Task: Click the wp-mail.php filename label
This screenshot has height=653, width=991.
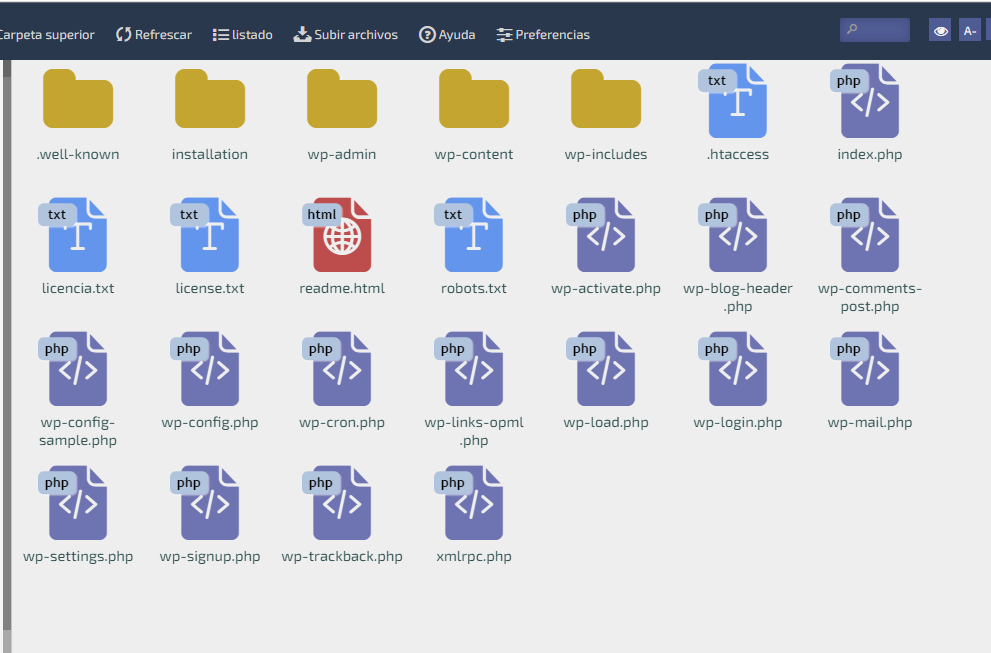Action: click(x=870, y=422)
